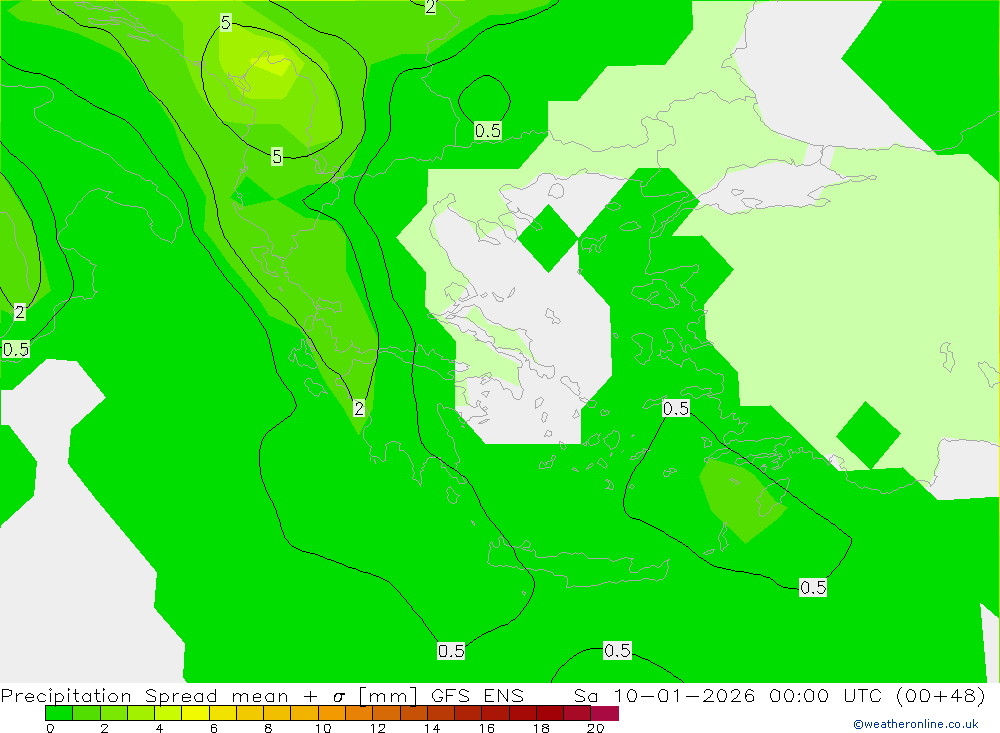Click the 'Spread' word in the title
This screenshot has height=733, width=1000.
[181, 695]
